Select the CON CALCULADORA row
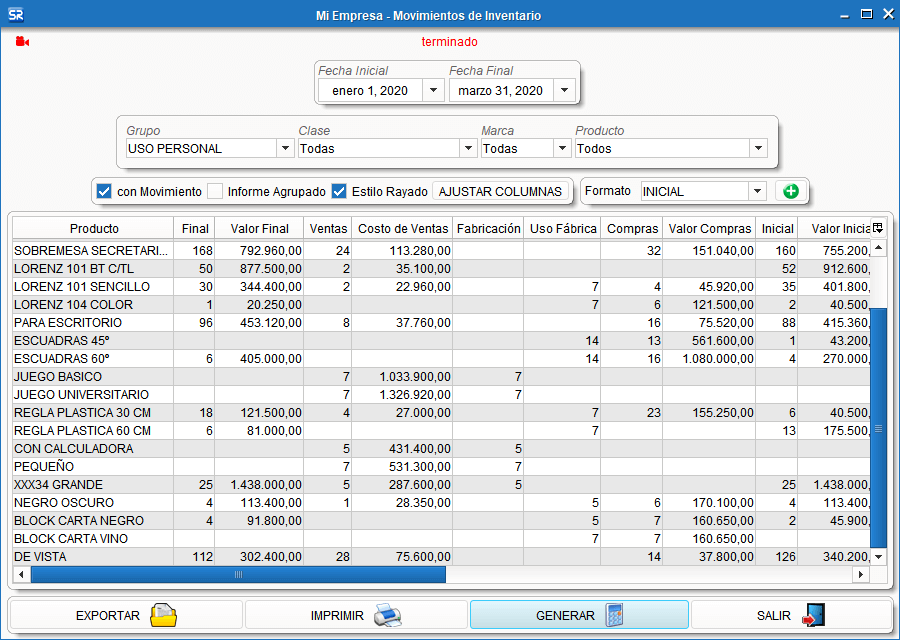The height and width of the screenshot is (640, 900). coord(441,449)
